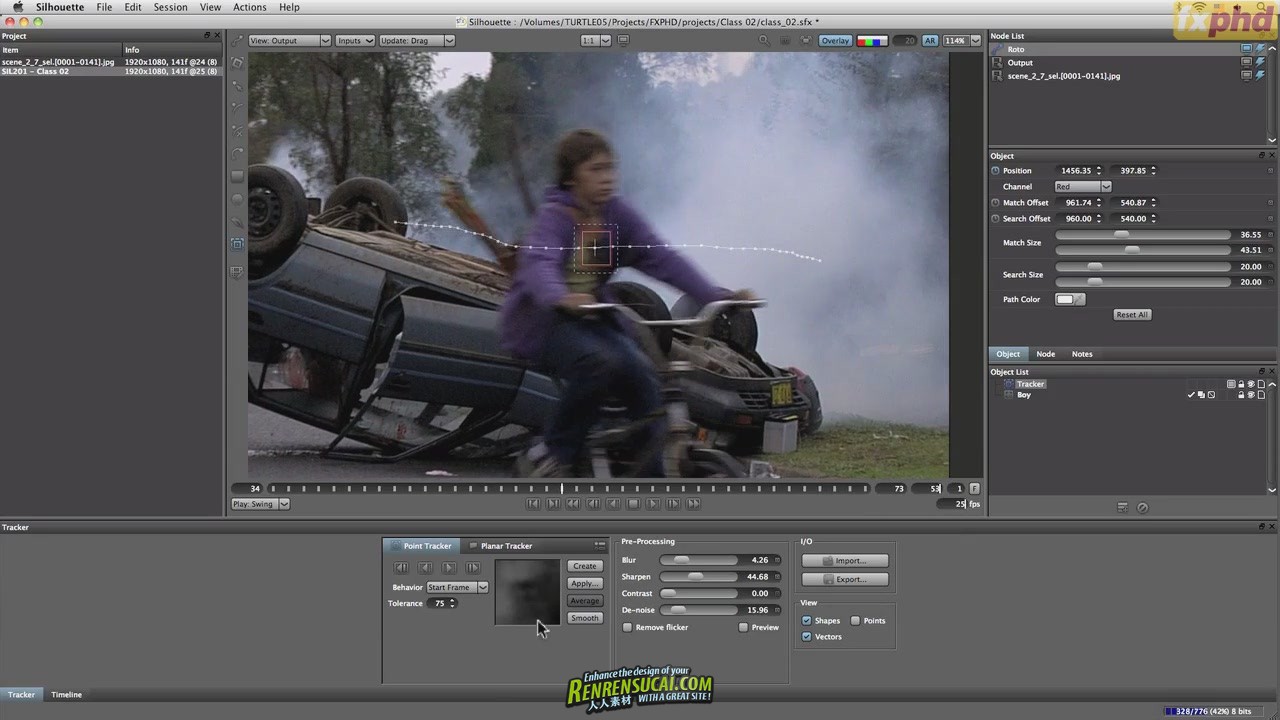The width and height of the screenshot is (1280, 720).
Task: Open the Apple menu
Action: pos(17,7)
